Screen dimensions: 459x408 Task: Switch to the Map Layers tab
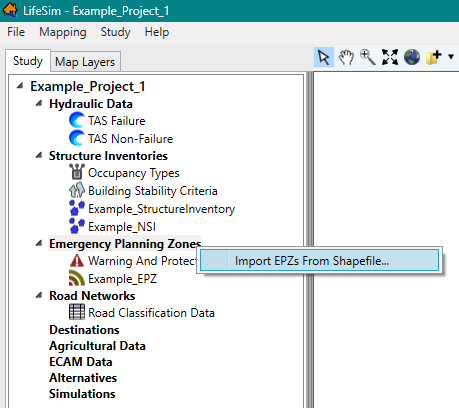click(x=85, y=62)
